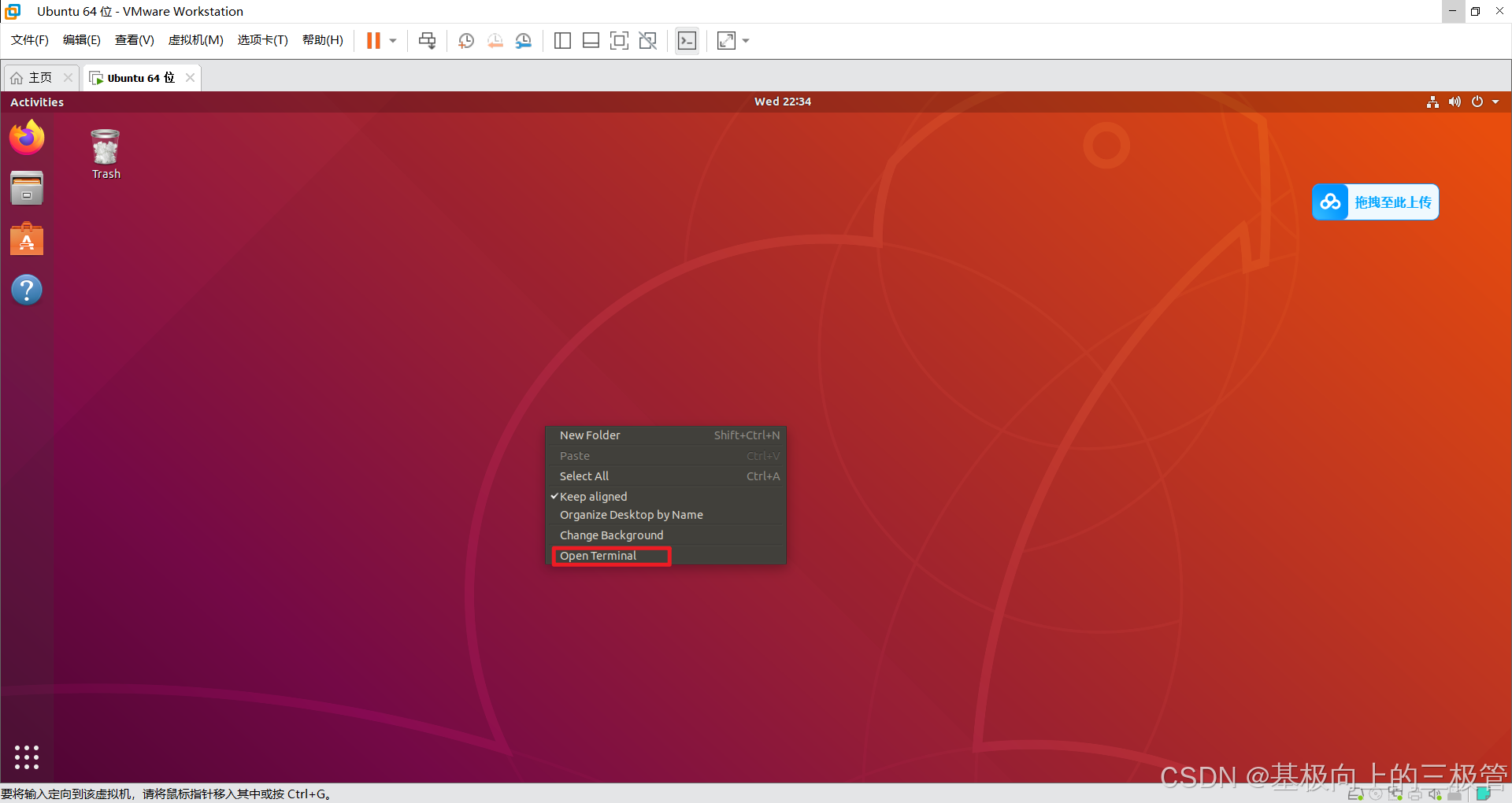The height and width of the screenshot is (803, 1512).
Task: Launch Firefox from the dock
Action: 27,138
